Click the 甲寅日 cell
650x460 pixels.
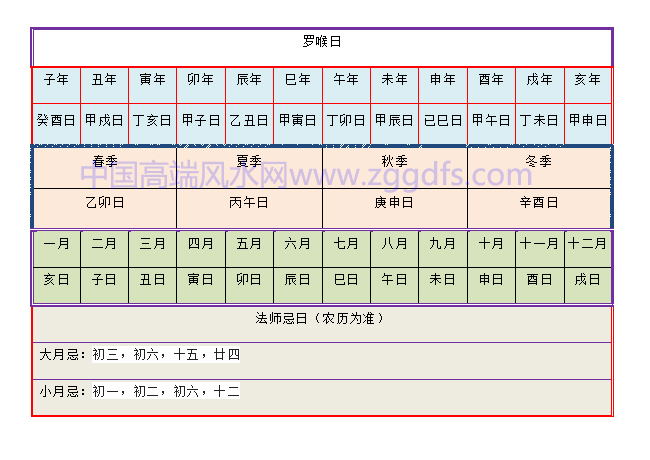click(x=298, y=124)
